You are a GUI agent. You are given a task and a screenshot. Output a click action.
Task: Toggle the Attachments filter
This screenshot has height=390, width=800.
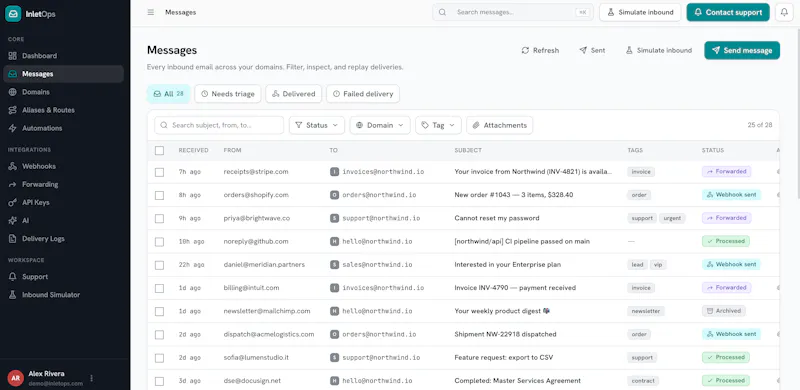point(499,125)
